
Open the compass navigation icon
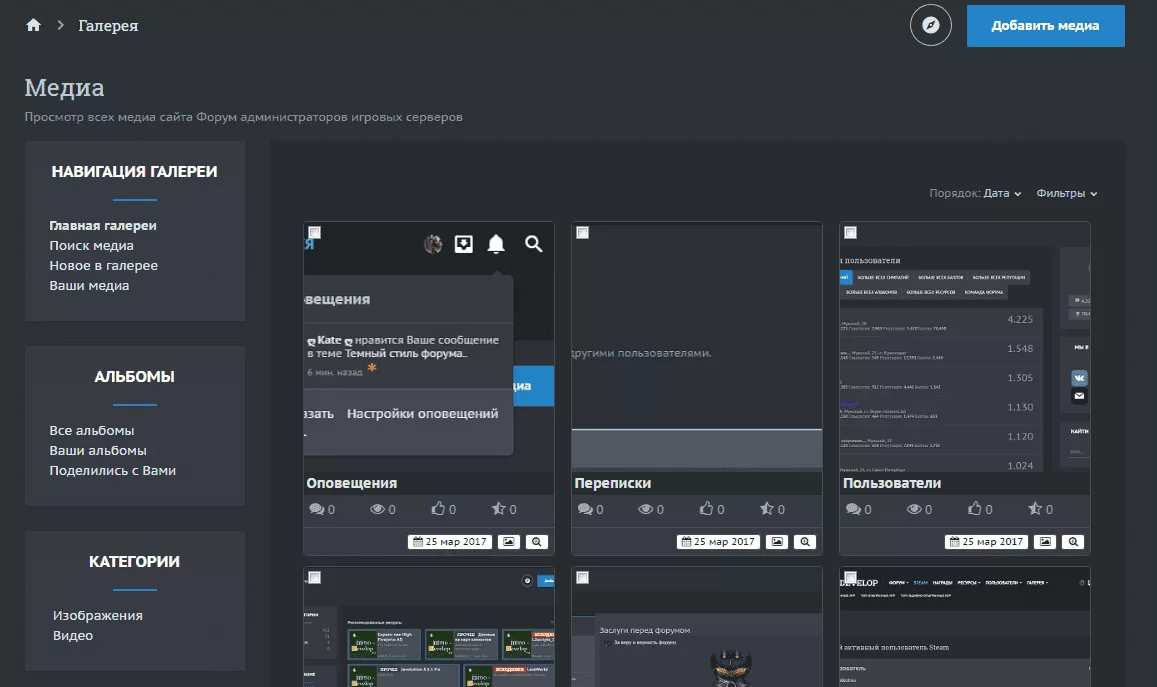click(x=930, y=25)
